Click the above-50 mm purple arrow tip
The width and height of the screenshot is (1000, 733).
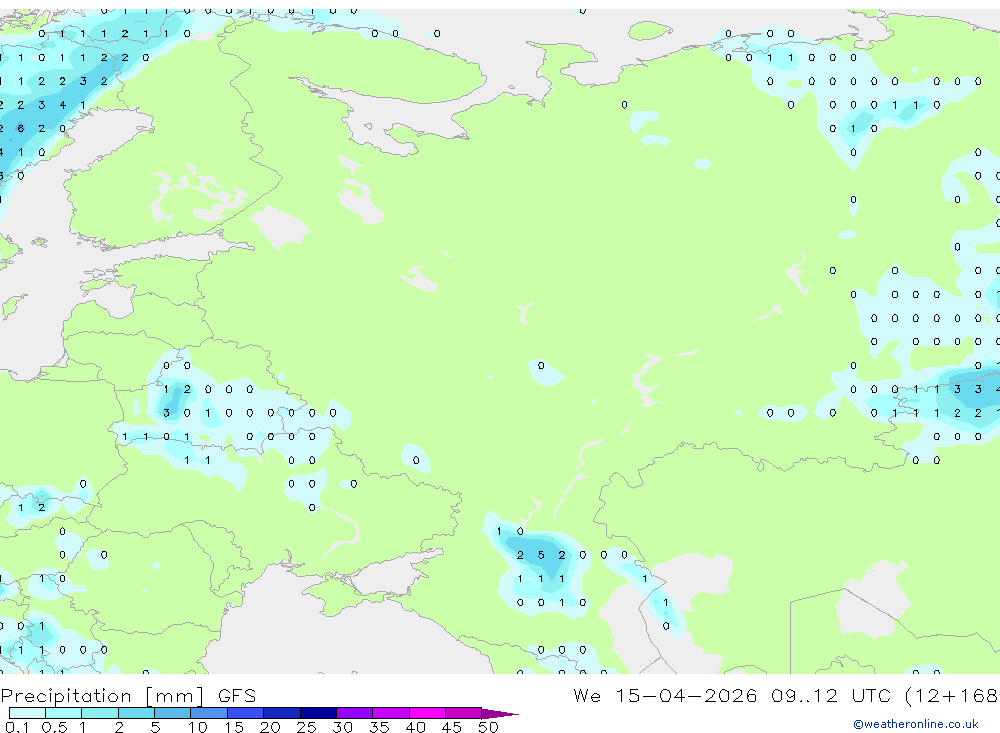(x=500, y=714)
